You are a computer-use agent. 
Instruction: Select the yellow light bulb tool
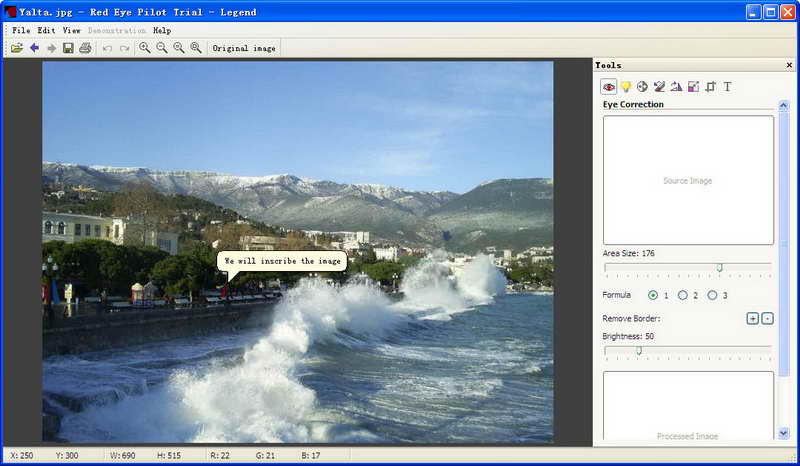pyautogui.click(x=626, y=87)
